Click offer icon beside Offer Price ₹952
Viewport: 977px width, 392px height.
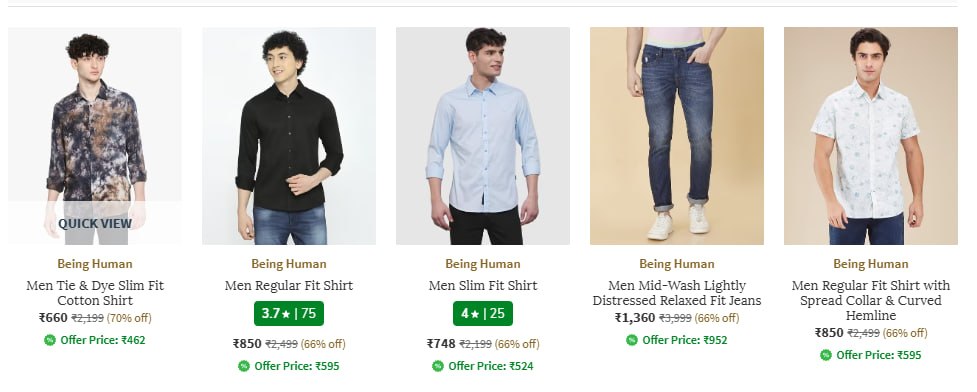(x=632, y=340)
